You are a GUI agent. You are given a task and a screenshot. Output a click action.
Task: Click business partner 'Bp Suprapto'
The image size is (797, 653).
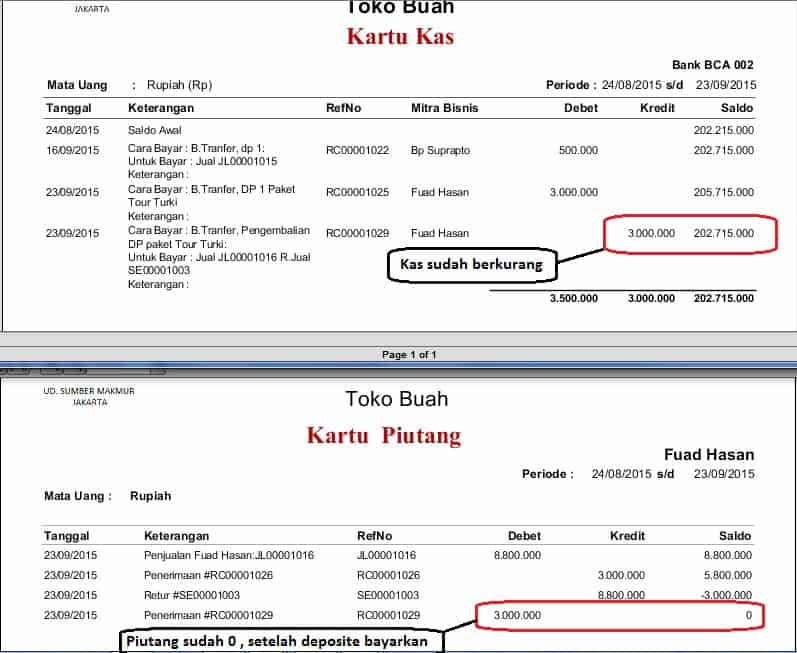[x=440, y=150]
